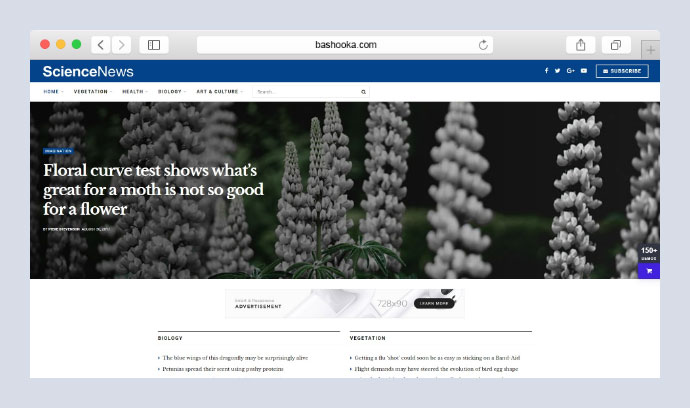Click the purple shopping cart icon

pos(649,271)
